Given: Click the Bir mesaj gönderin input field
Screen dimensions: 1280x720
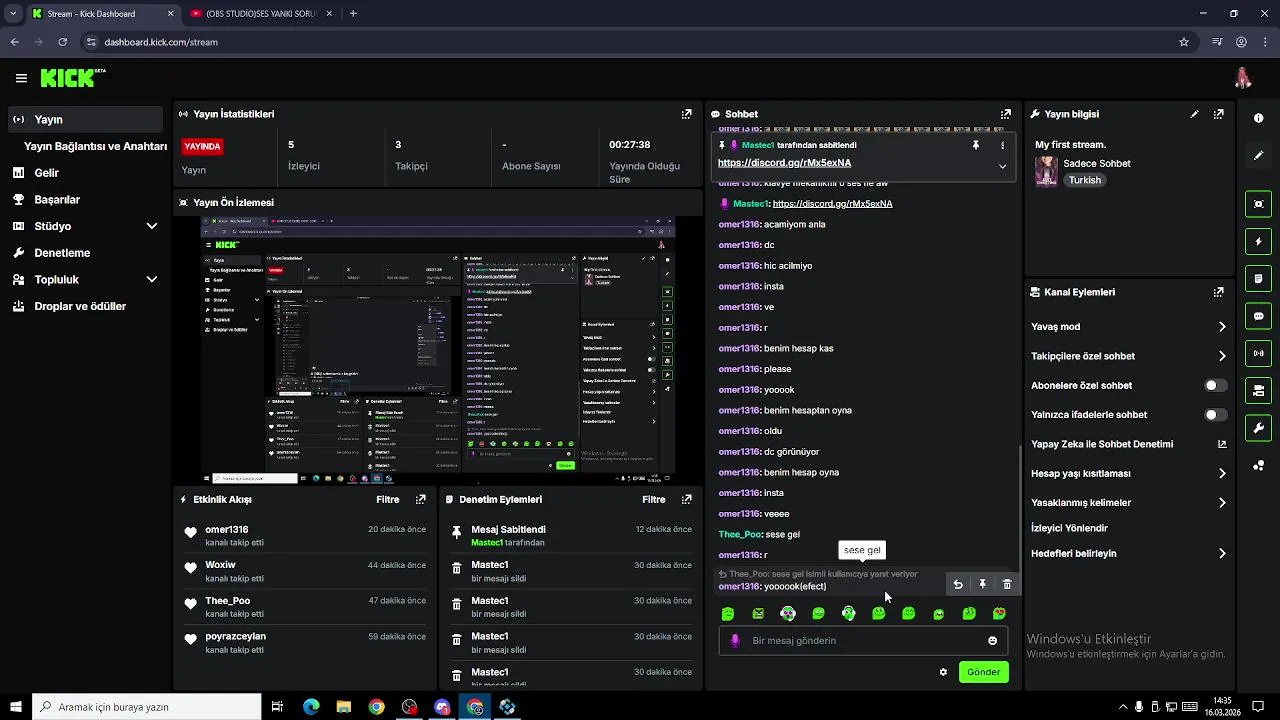Looking at the screenshot, I should pyautogui.click(x=863, y=641).
